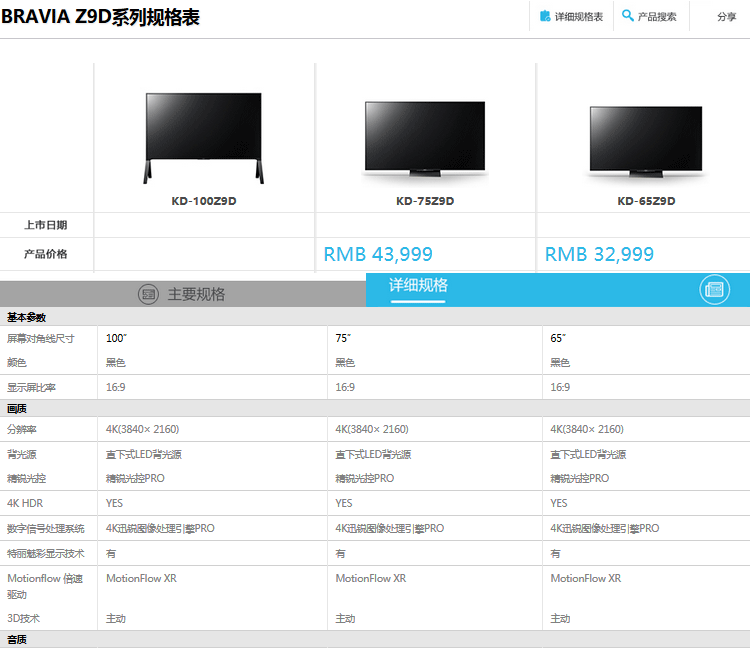Click the 数字信号处理系统 row label

[x=45, y=528]
